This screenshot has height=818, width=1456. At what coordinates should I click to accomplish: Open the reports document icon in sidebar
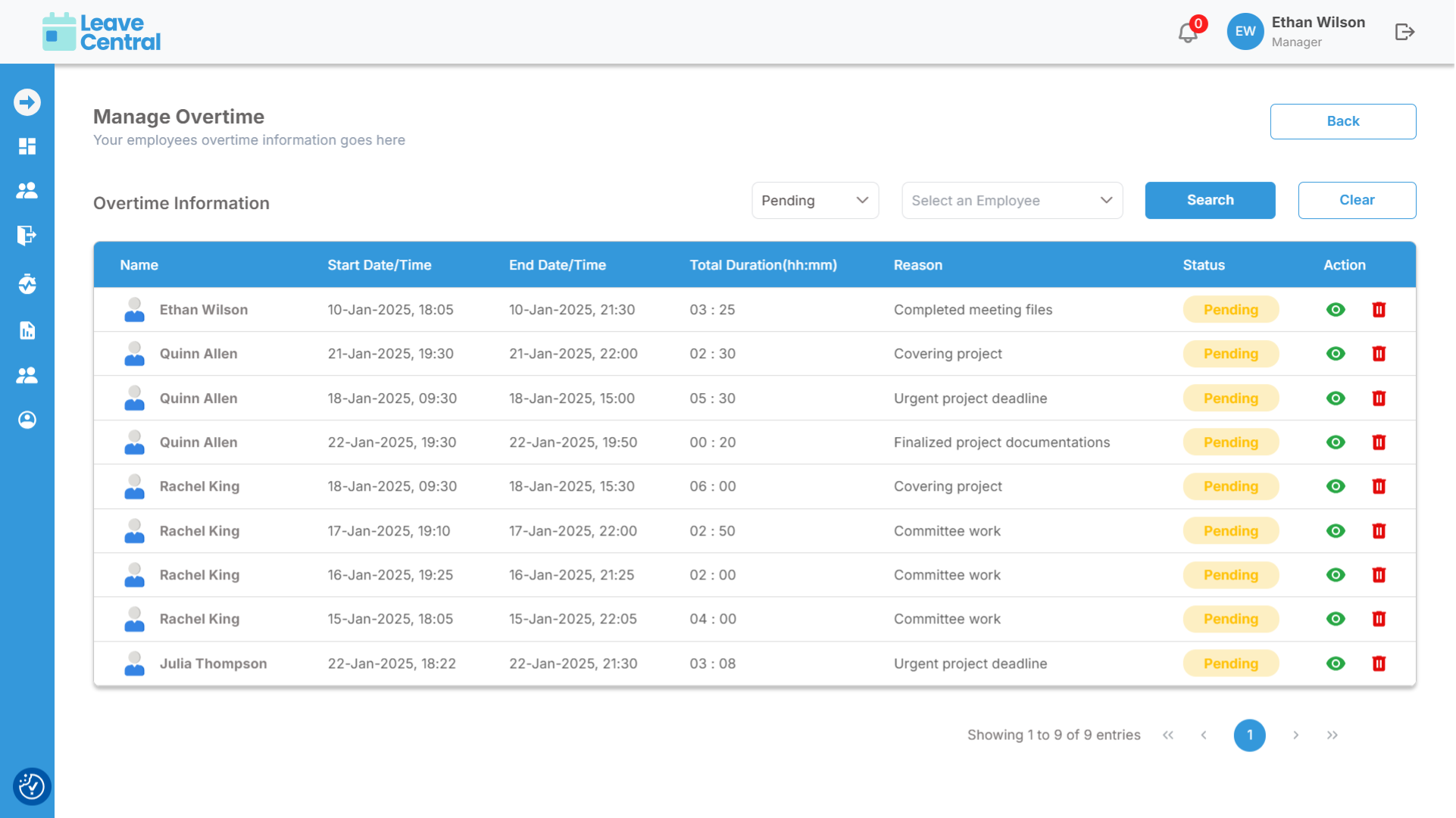tap(27, 330)
